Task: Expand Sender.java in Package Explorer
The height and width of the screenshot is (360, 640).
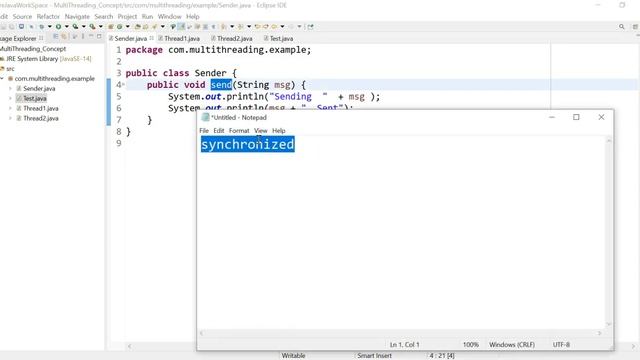Action: click(x=10, y=88)
